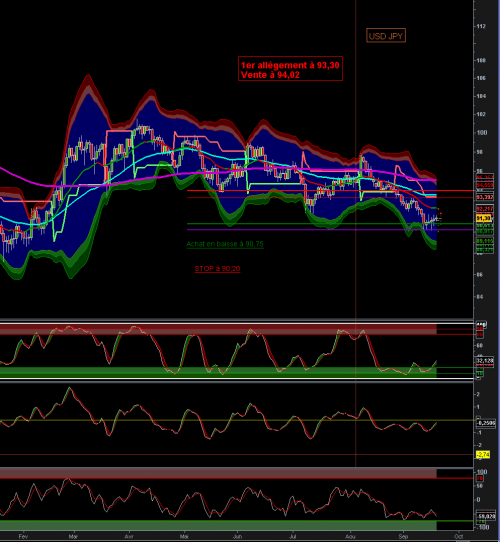Click the -0,2506 indicator value label
The height and width of the screenshot is (542, 500).
(486, 423)
